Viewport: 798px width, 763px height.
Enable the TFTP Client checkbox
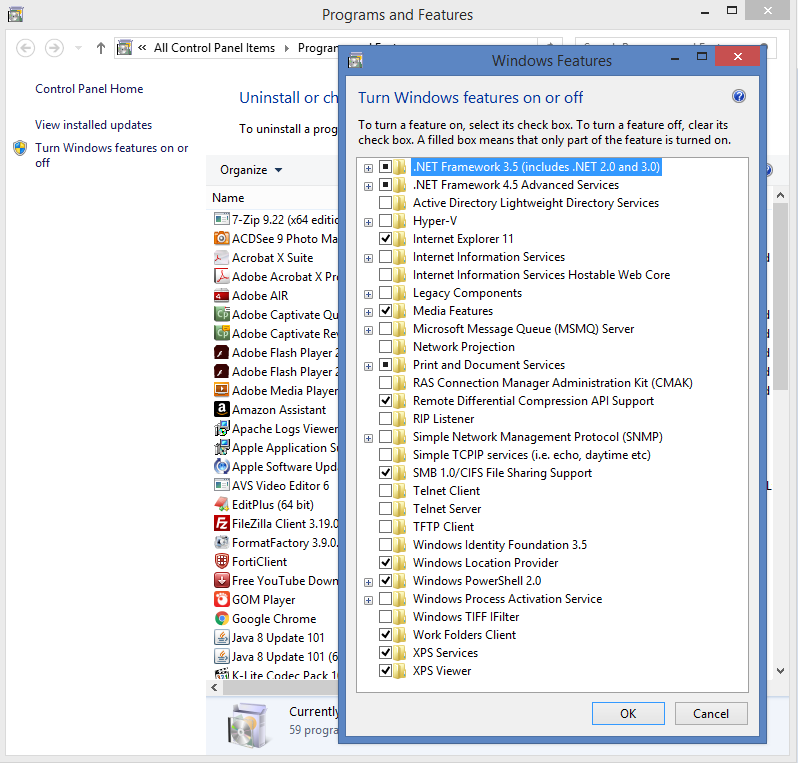tap(385, 526)
